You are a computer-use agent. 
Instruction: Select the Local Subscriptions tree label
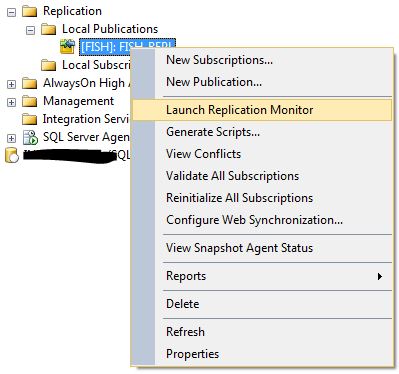click(x=97, y=65)
